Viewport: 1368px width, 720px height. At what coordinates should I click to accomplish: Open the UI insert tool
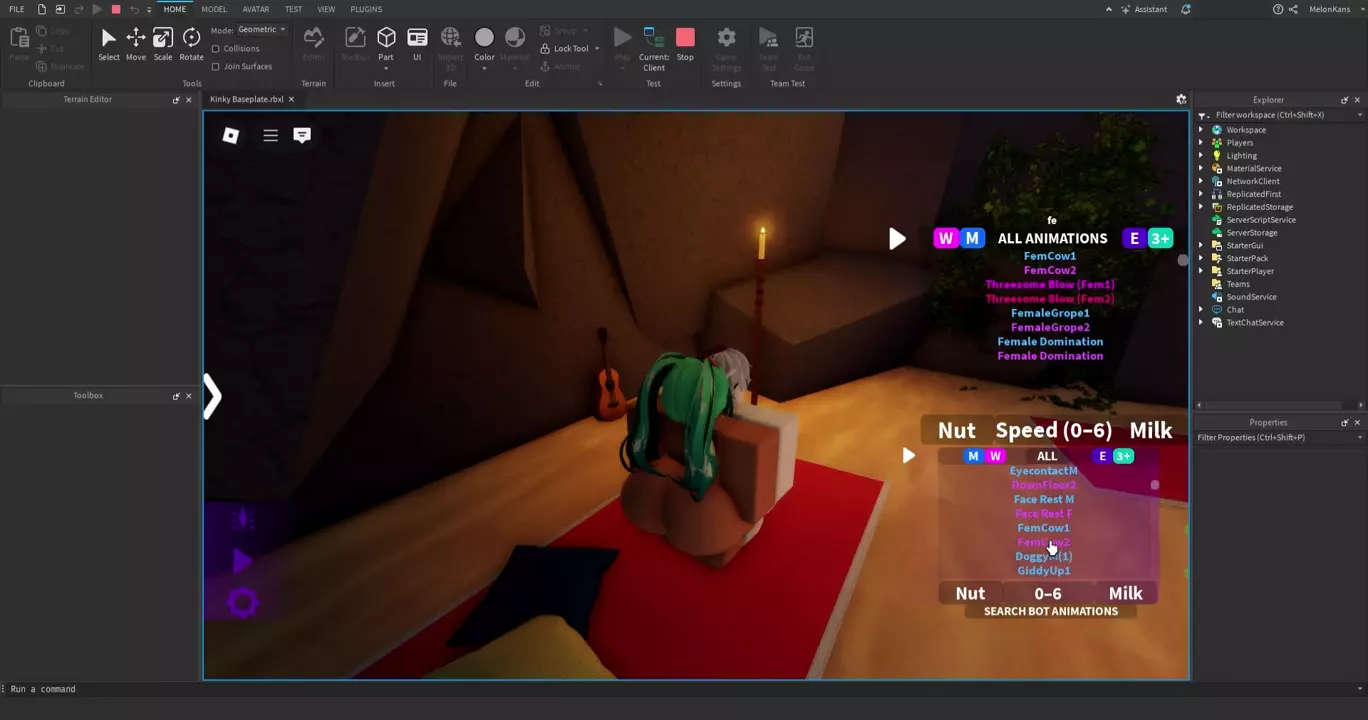coord(417,43)
